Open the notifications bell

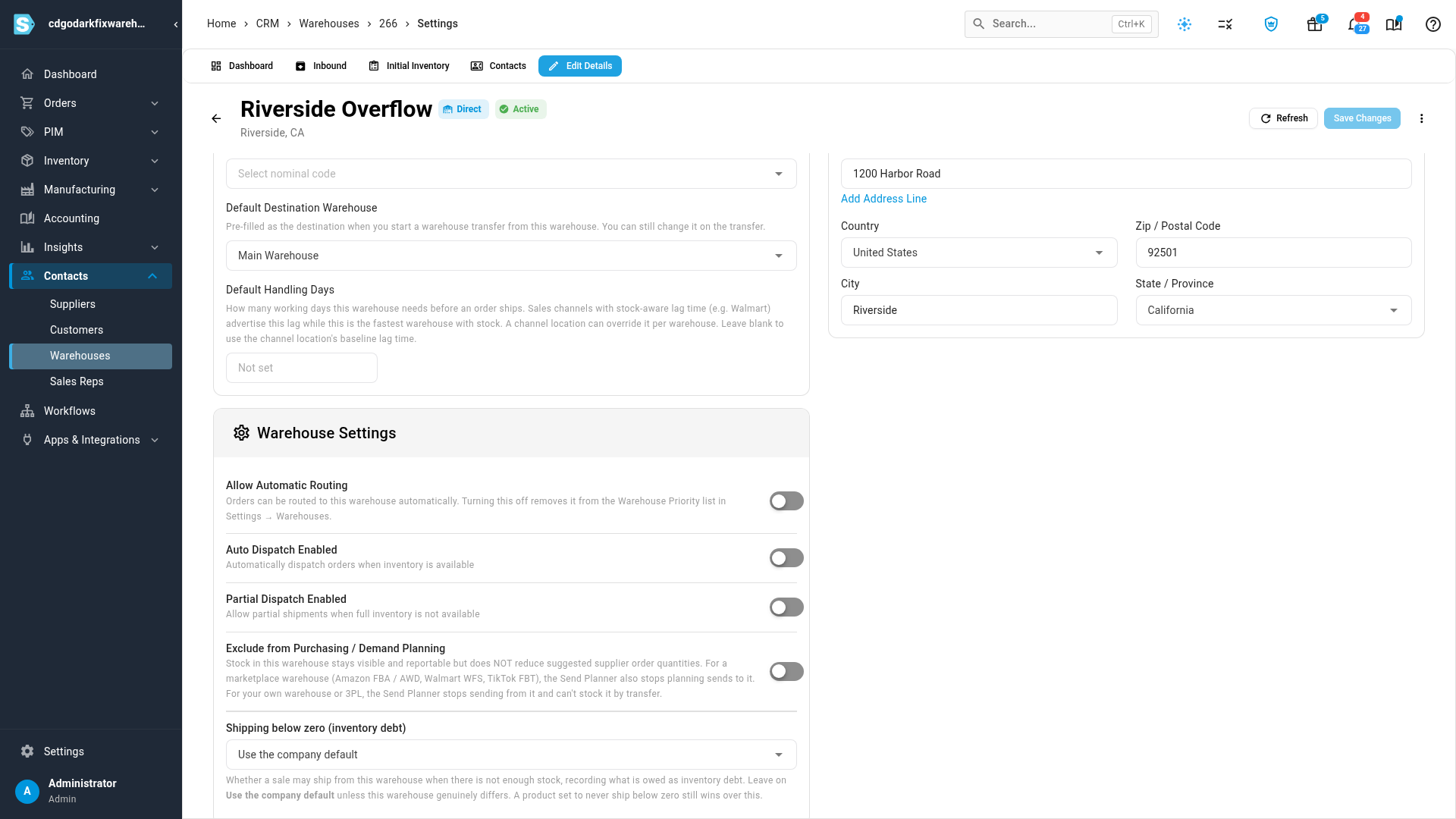click(1354, 24)
